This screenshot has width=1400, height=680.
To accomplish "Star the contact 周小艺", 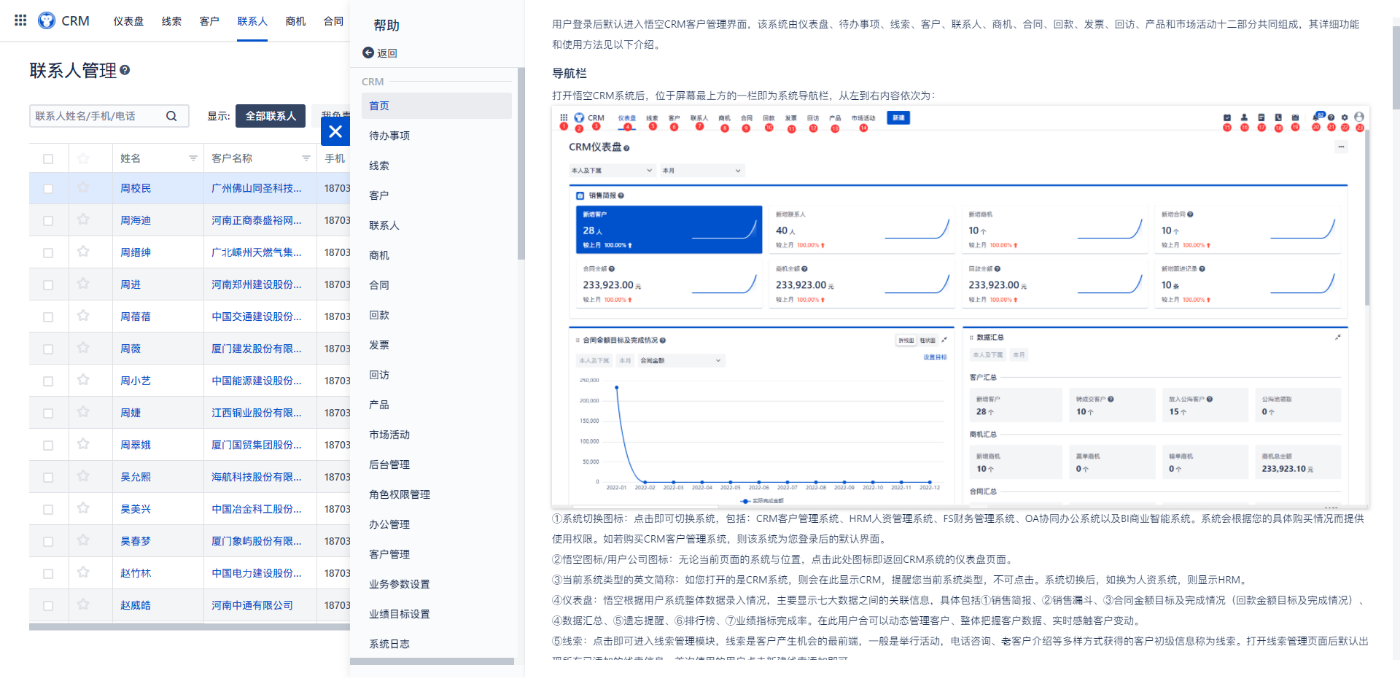I will click(83, 380).
